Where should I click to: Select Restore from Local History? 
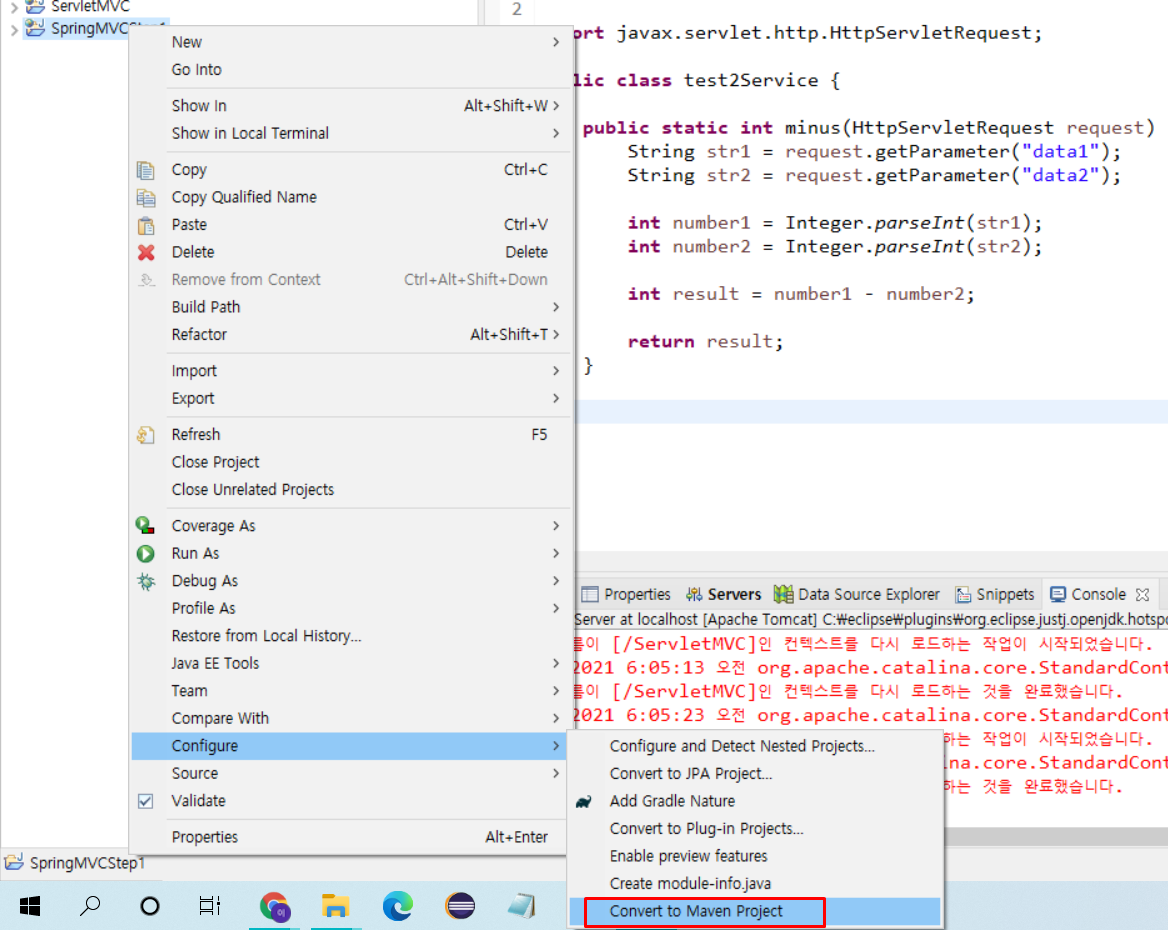(349, 636)
